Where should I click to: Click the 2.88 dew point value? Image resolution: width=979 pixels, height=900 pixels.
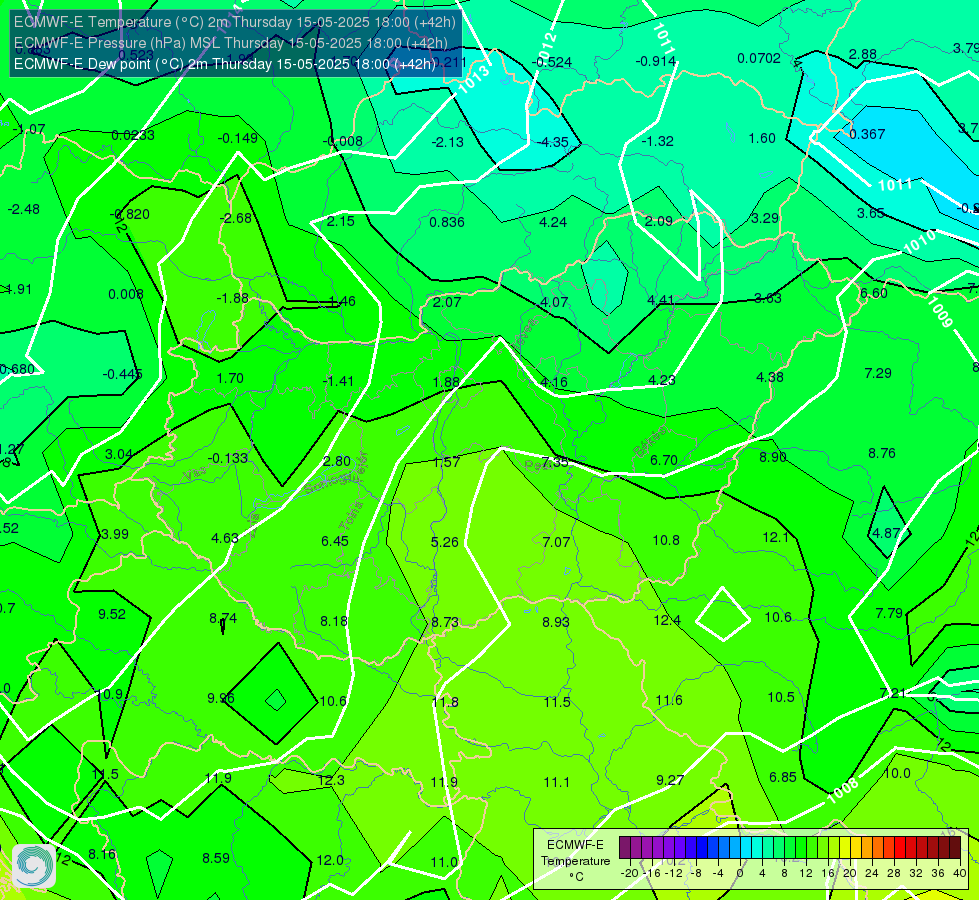coord(862,54)
